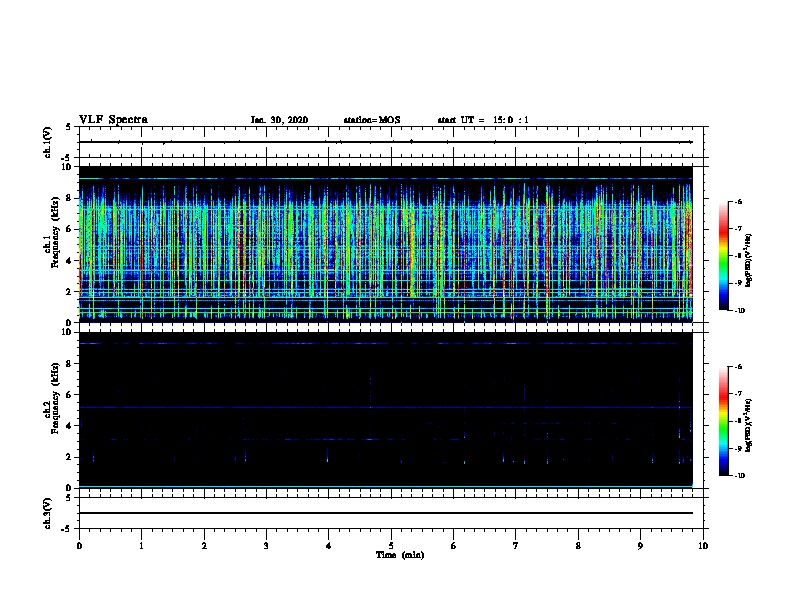
Task: Click the ch.2 color scale bar
Action: (x=723, y=421)
